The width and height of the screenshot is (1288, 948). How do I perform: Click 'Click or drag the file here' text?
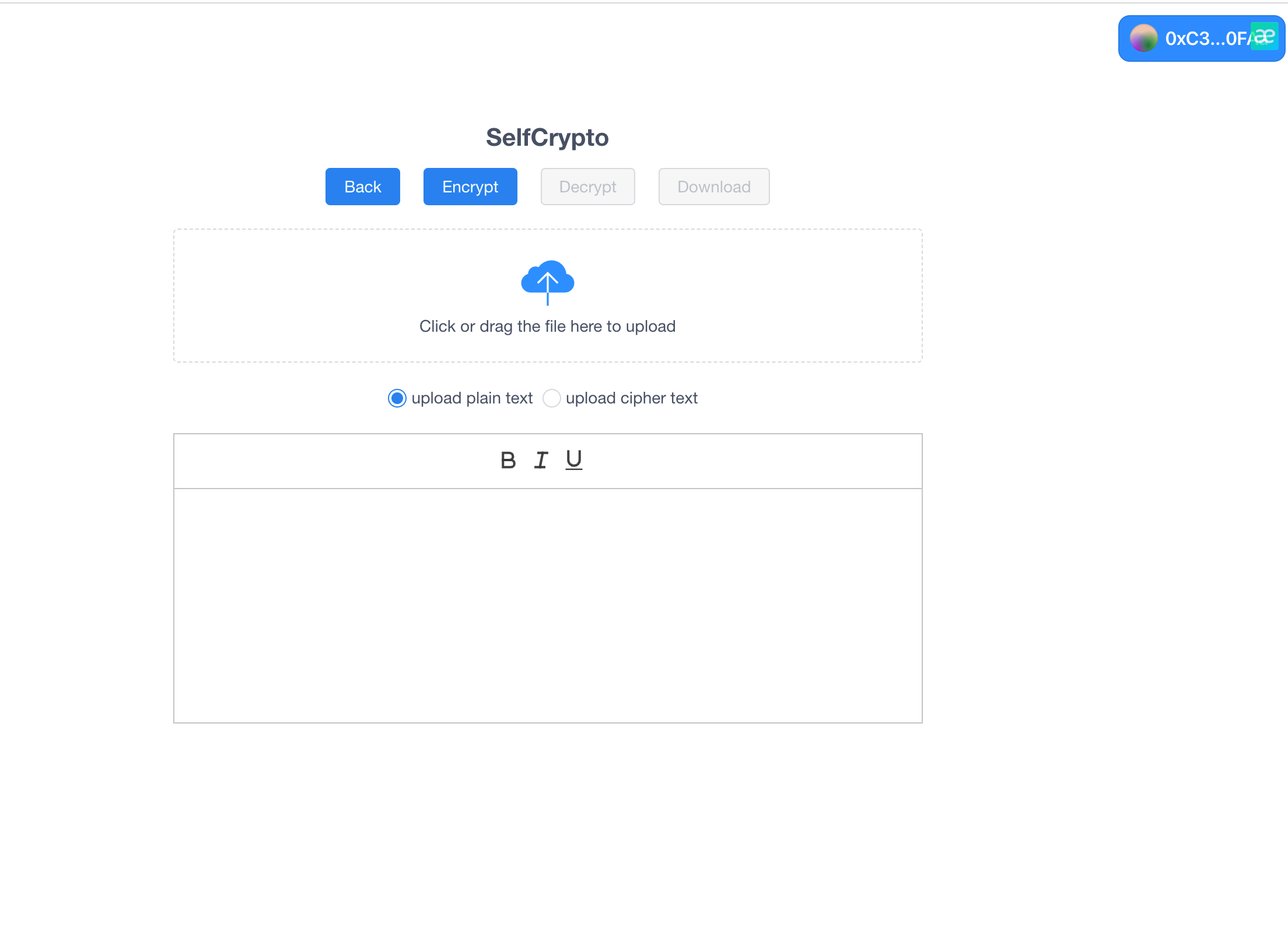(x=547, y=326)
